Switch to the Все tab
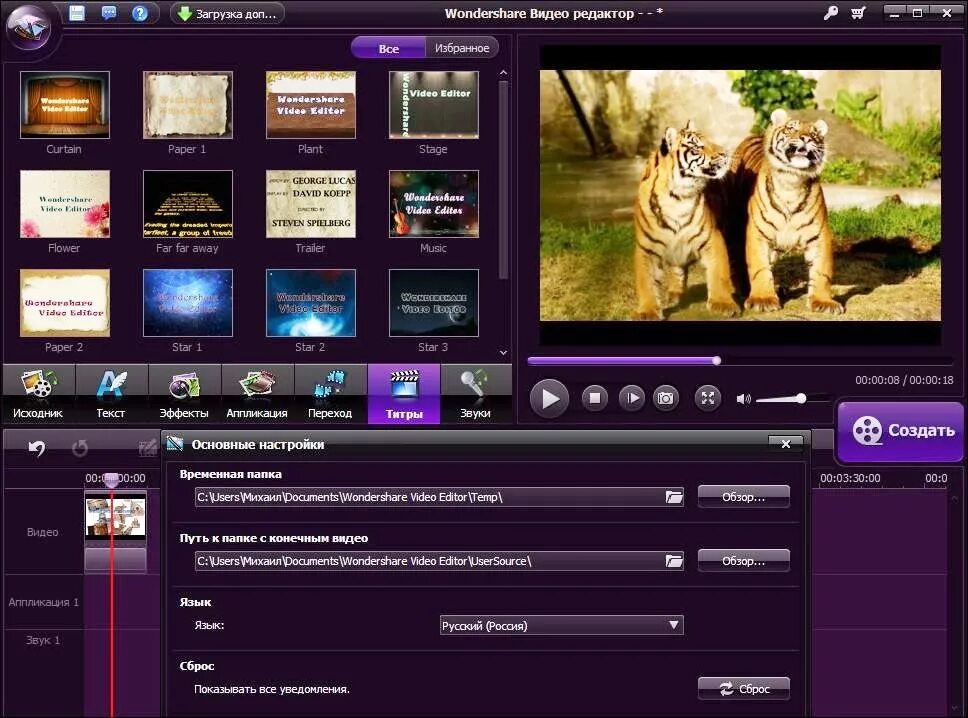This screenshot has height=718, width=968. [389, 47]
